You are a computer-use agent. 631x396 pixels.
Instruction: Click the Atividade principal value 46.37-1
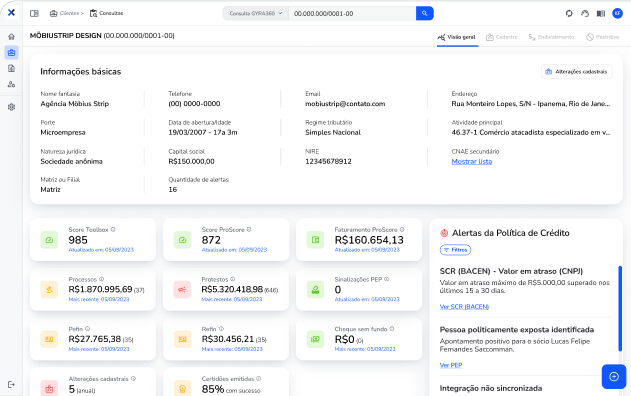coord(531,132)
